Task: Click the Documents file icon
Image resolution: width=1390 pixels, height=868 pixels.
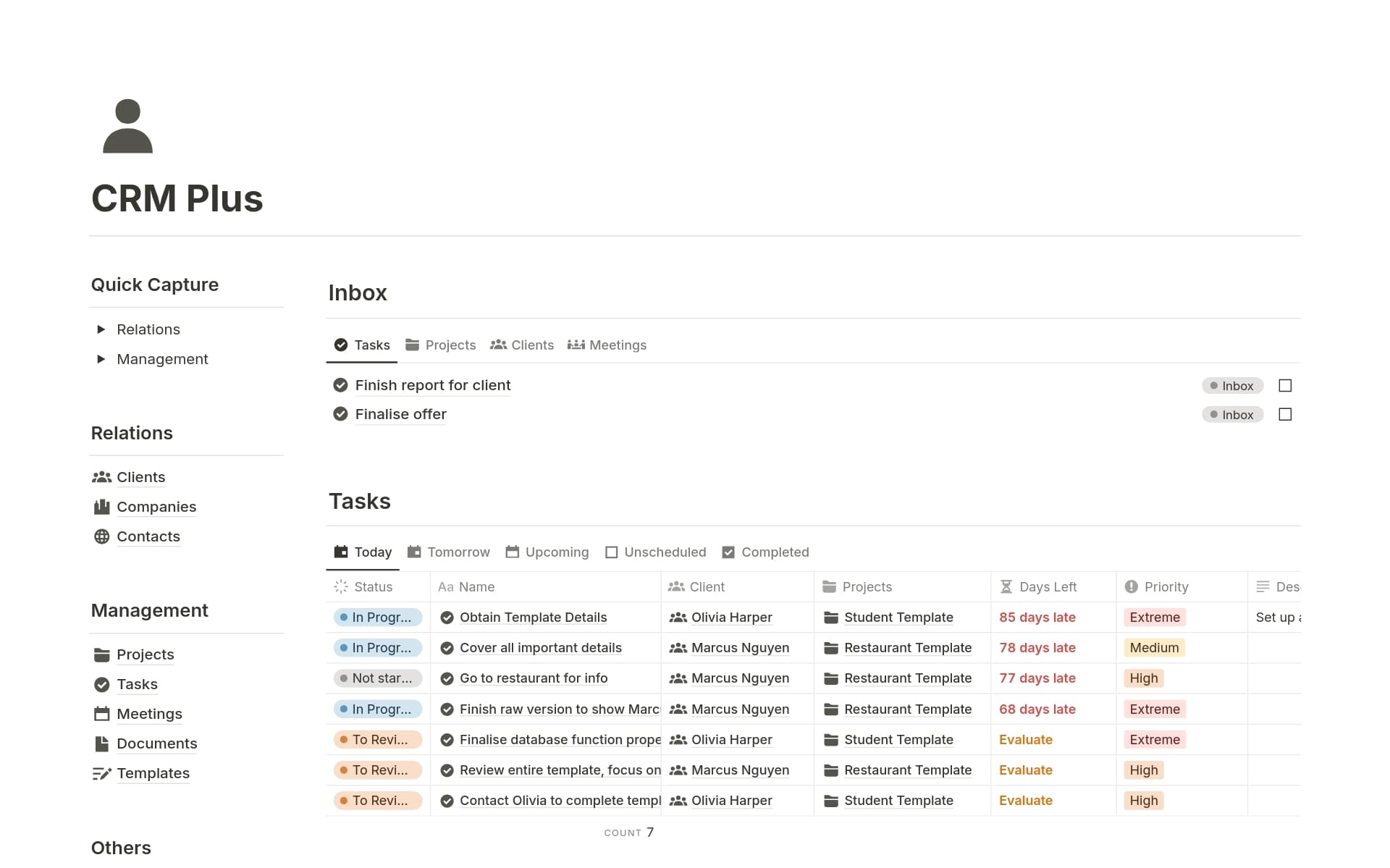Action: [102, 743]
